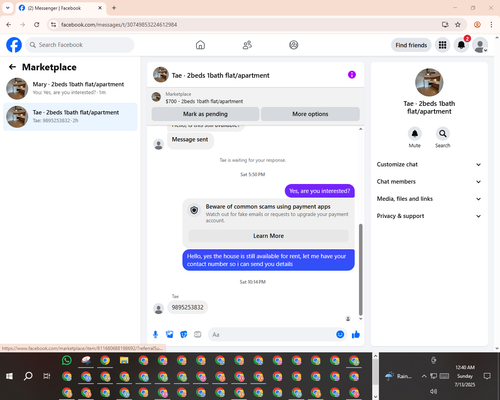Open Mary - 2beds 1bath conversation

click(x=70, y=88)
